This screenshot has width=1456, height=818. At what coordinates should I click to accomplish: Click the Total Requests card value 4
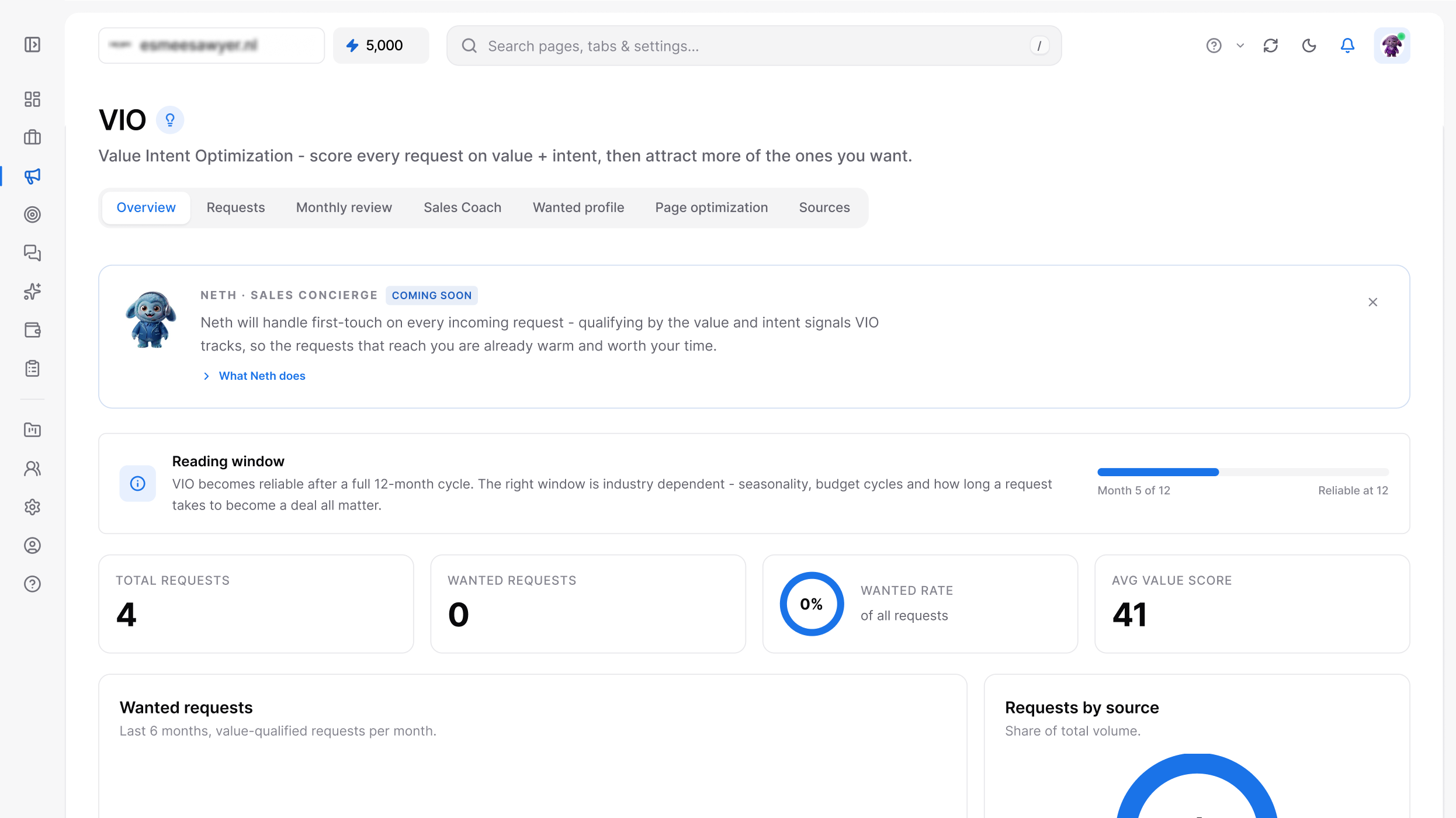126,615
